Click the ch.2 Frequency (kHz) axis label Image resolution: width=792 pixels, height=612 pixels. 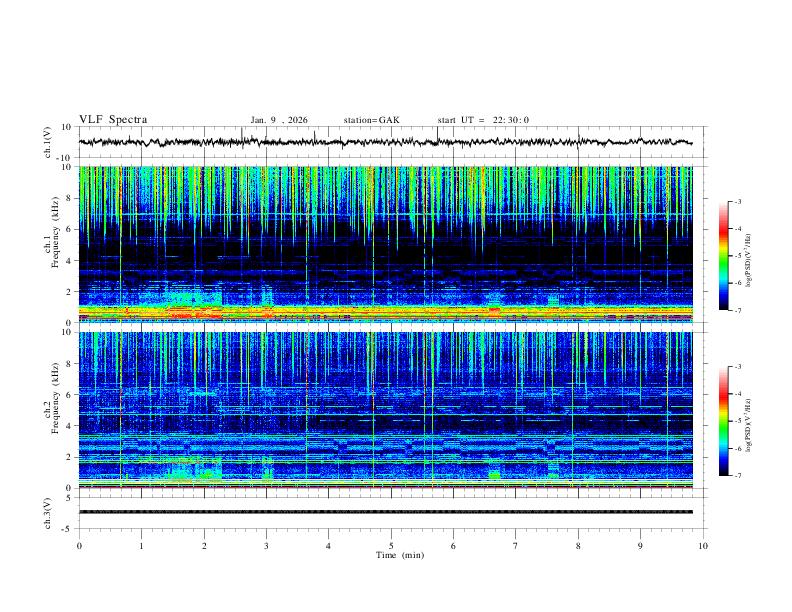(x=51, y=398)
